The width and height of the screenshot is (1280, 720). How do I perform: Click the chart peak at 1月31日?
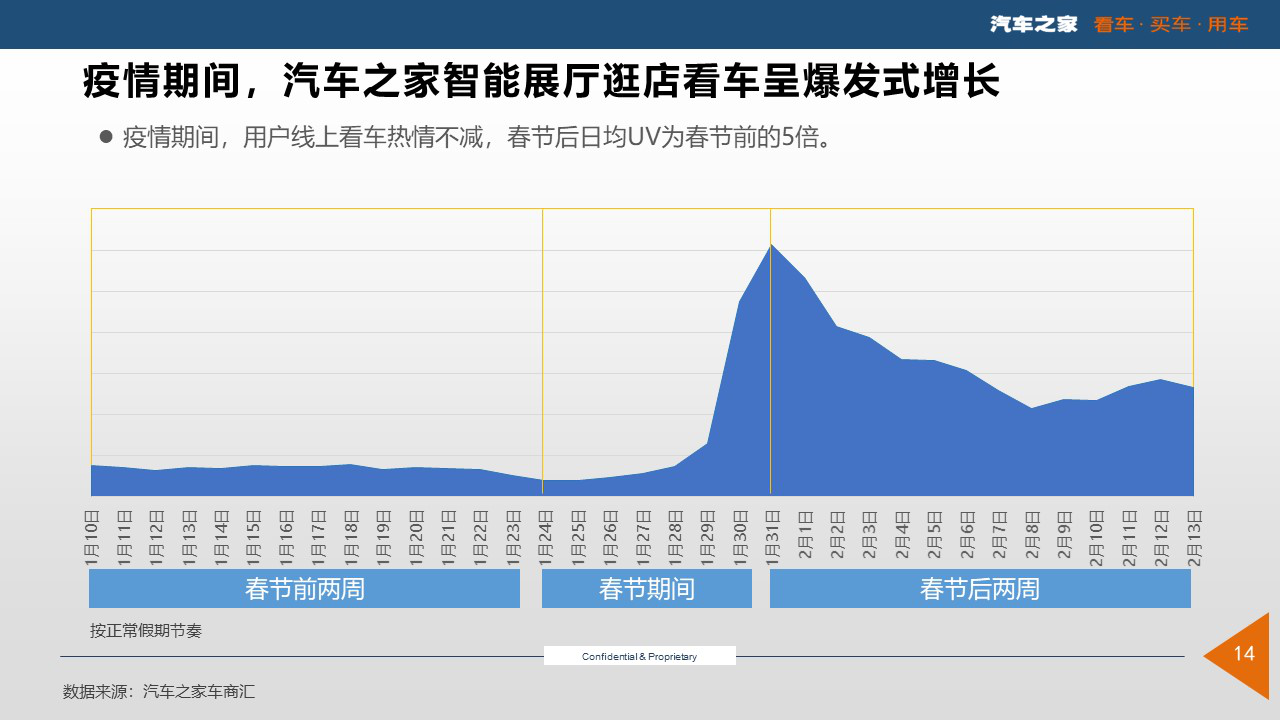[x=770, y=245]
